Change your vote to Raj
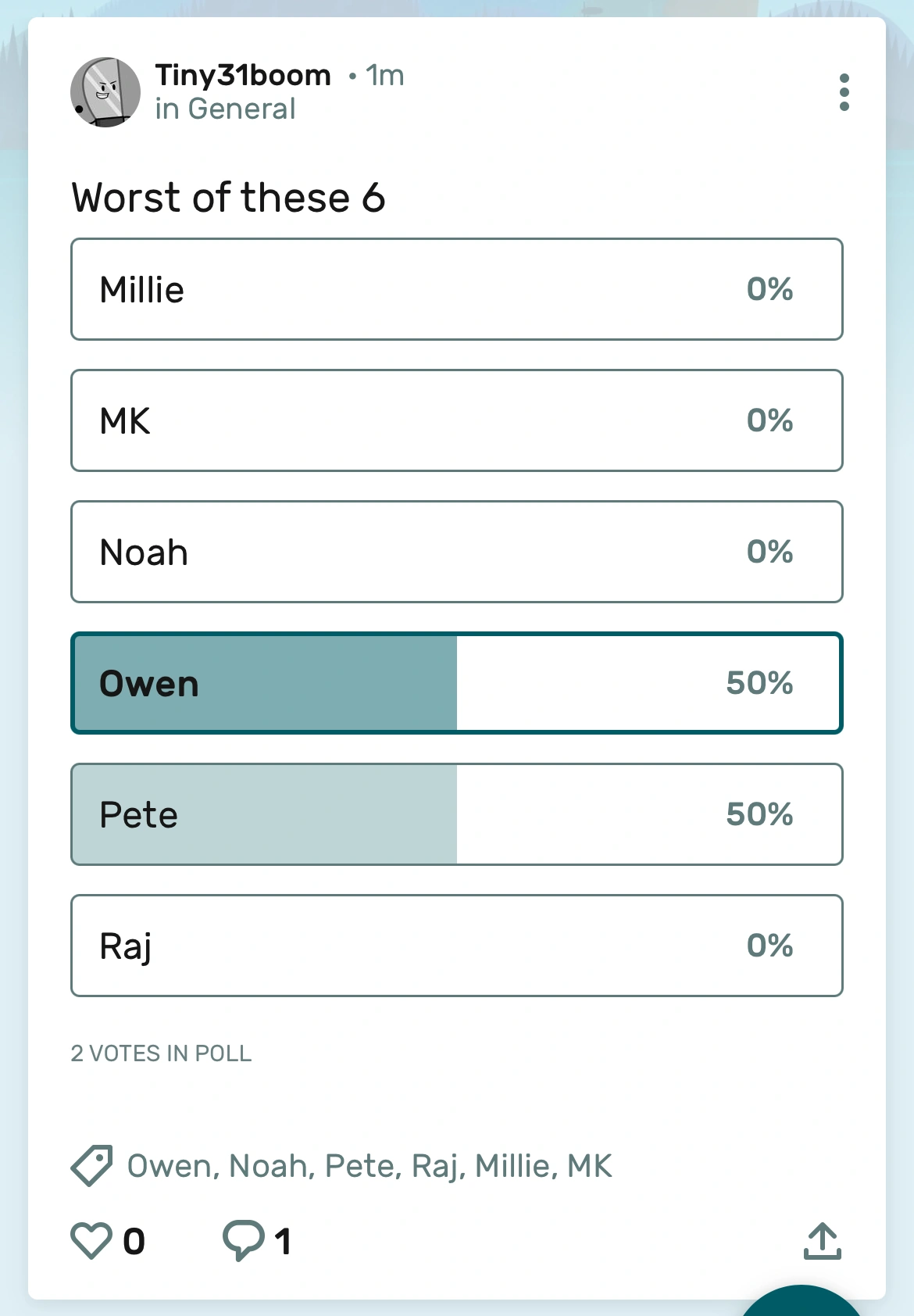914x1316 pixels. point(457,946)
